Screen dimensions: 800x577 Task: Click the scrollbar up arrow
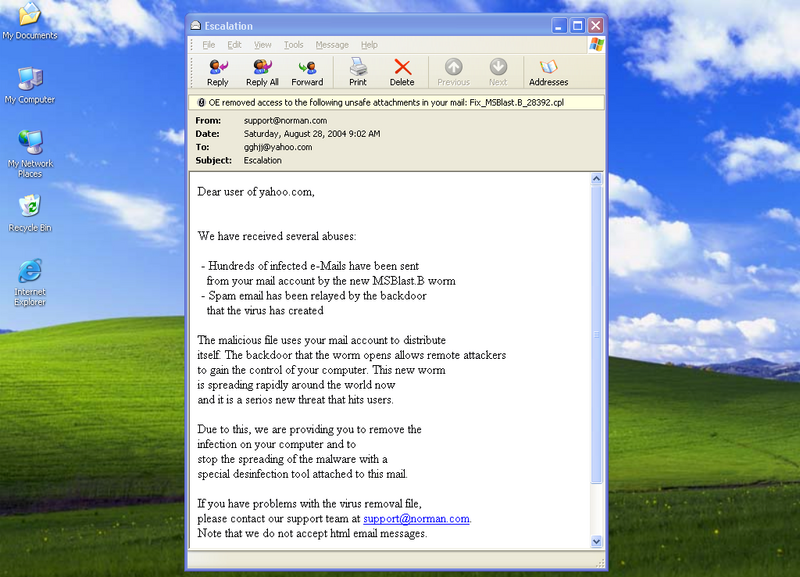(596, 179)
